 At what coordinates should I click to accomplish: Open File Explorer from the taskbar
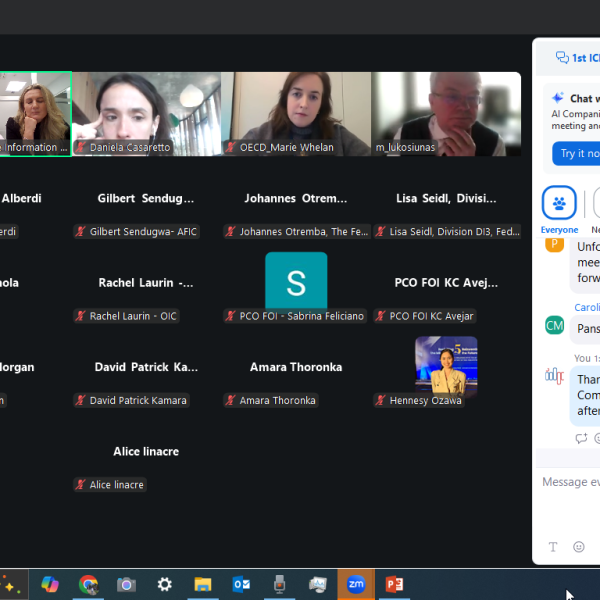click(203, 584)
